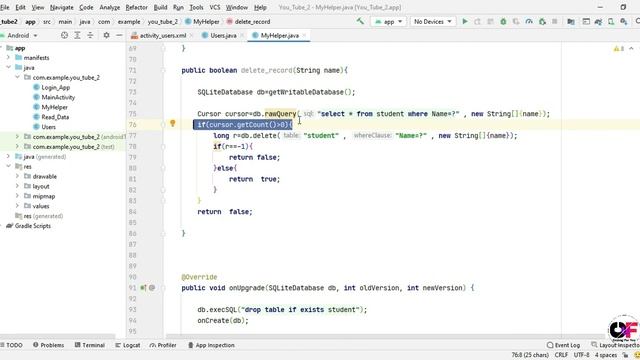
Task: Click MyHelper breadcrumb in navigation bar
Action: coord(202,22)
